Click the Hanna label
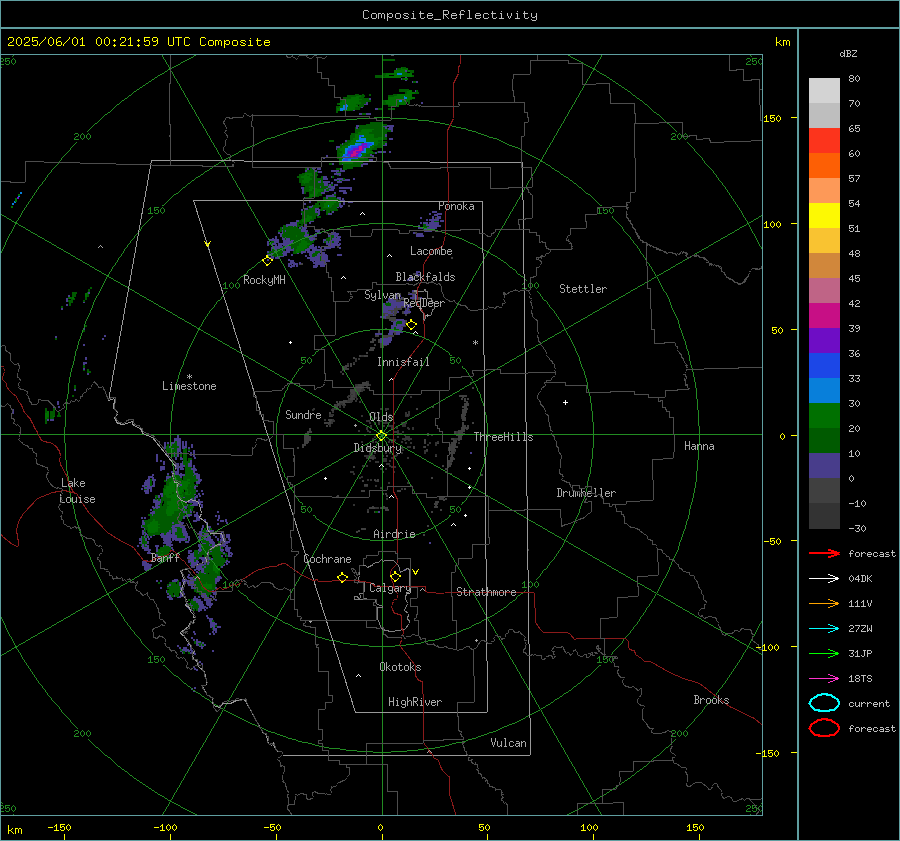Image resolution: width=900 pixels, height=841 pixels. click(699, 446)
